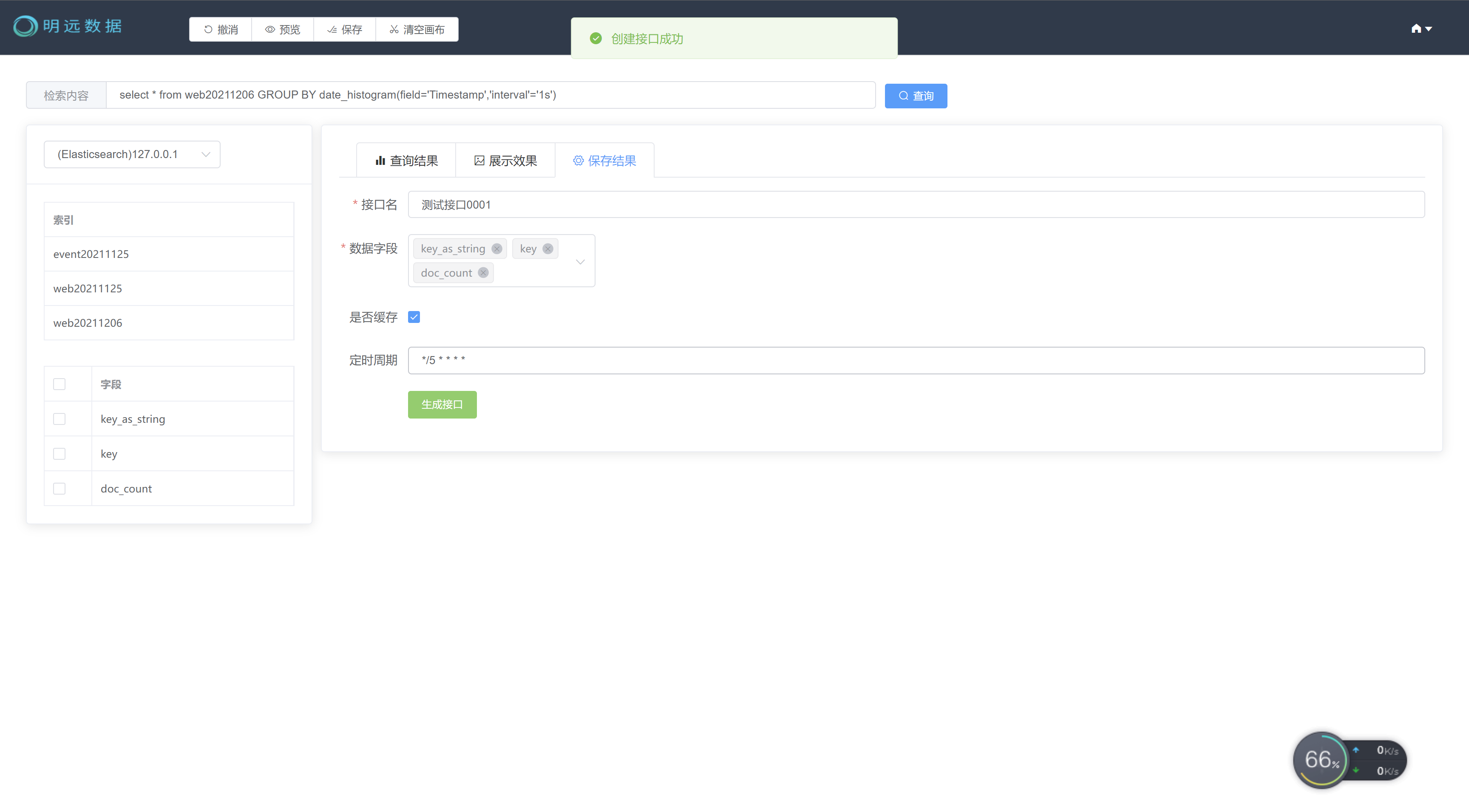Click the 检索内容 SQL query input
1469x812 pixels.
(491, 95)
